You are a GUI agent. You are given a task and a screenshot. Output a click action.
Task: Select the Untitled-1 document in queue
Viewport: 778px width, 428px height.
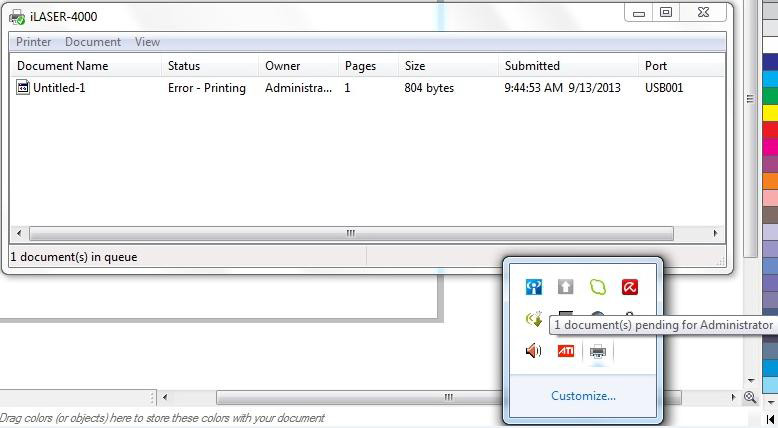point(60,88)
